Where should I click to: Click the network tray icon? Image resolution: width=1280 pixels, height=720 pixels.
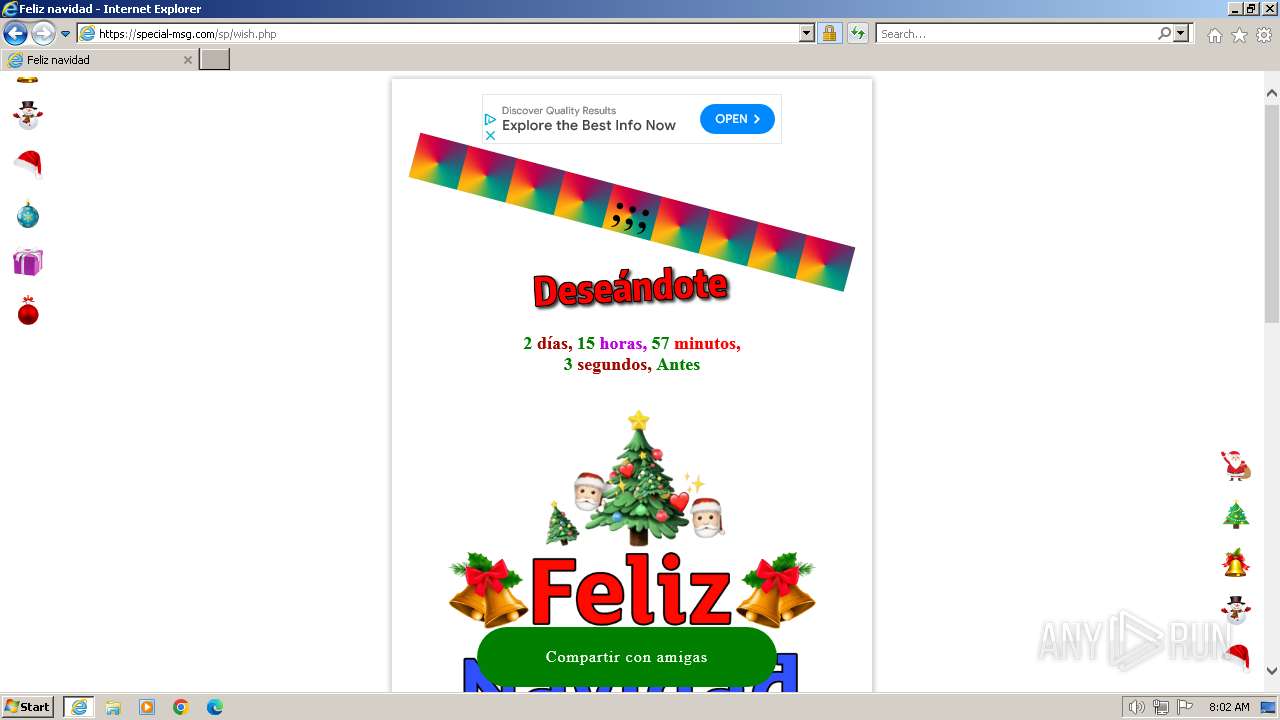coord(1161,707)
